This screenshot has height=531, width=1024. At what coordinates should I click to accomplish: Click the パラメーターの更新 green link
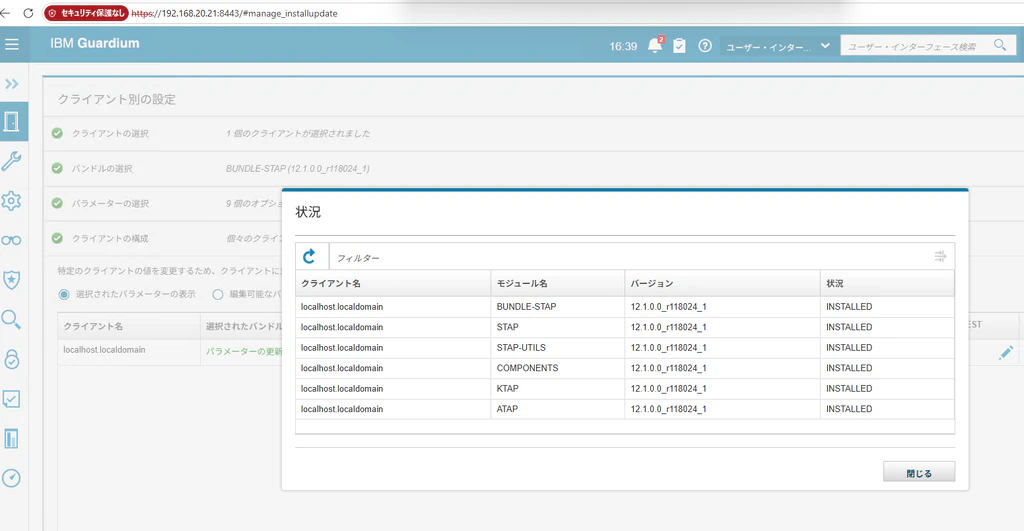click(244, 351)
